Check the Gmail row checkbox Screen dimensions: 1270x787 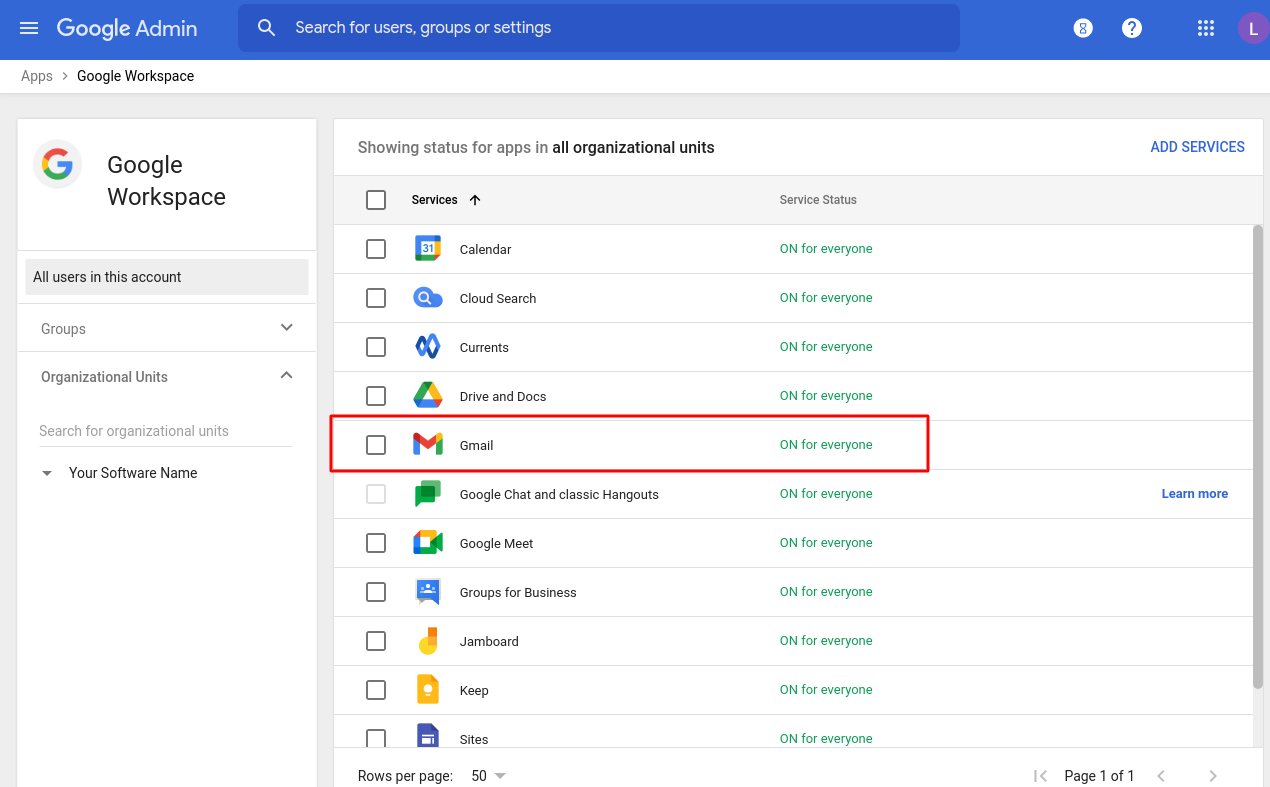click(376, 445)
